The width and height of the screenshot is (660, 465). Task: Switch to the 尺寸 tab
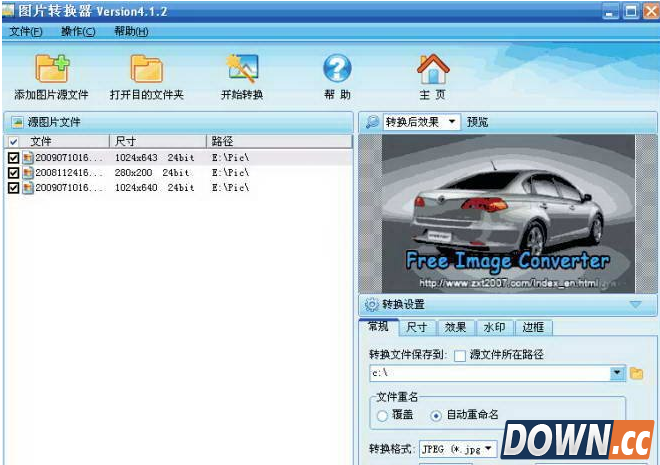pyautogui.click(x=417, y=327)
